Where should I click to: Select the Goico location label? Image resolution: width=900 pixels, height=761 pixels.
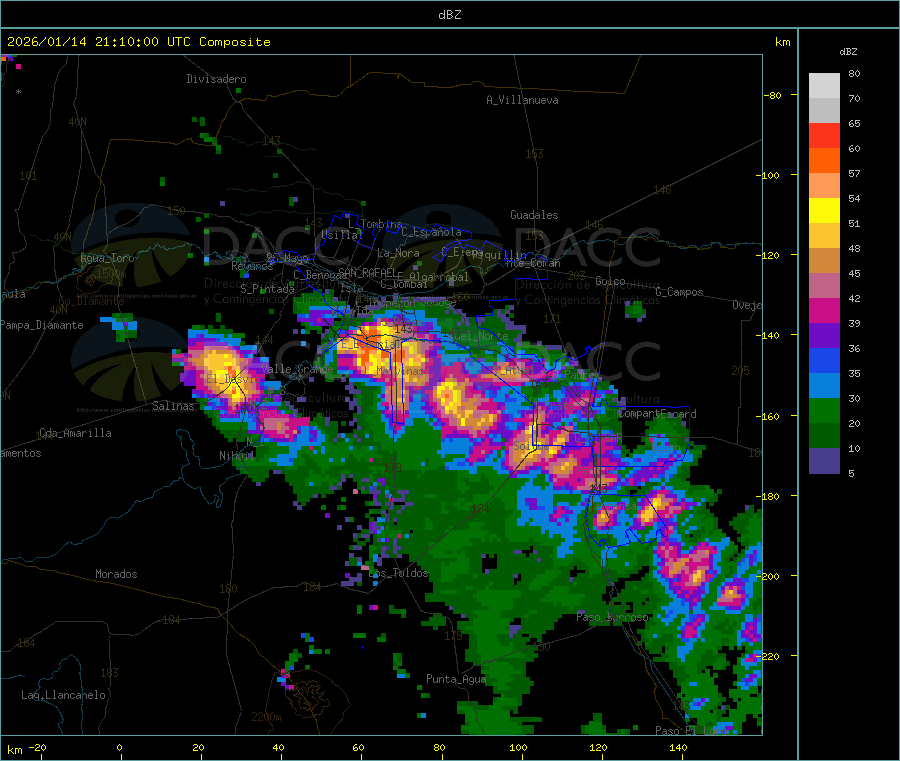pyautogui.click(x=610, y=281)
